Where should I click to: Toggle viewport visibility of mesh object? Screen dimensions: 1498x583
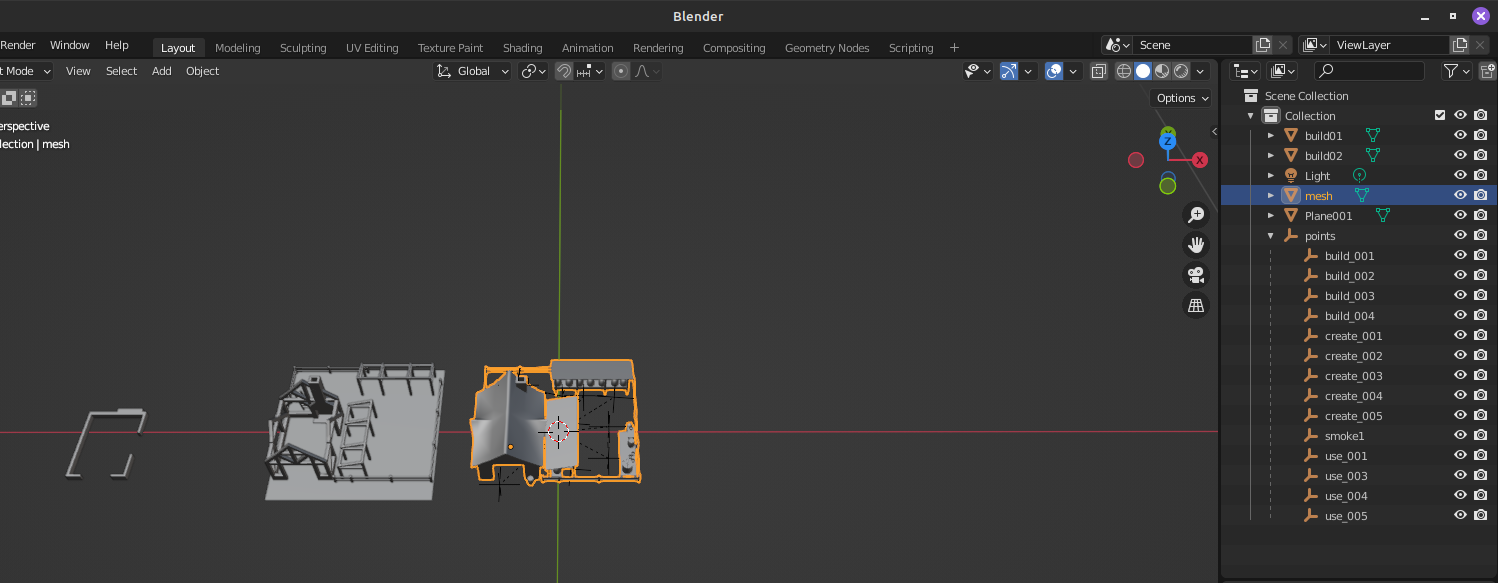1460,195
